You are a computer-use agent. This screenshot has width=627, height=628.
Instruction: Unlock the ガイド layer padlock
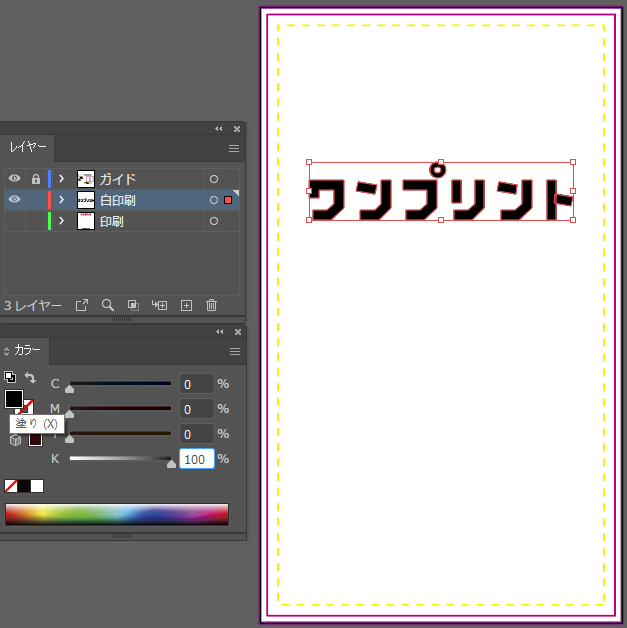35,179
